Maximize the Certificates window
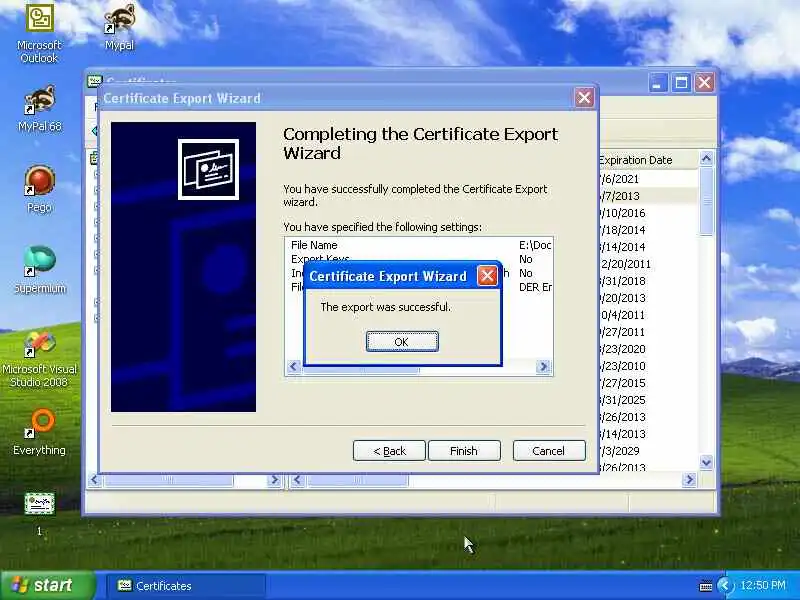This screenshot has width=800, height=600. point(681,83)
